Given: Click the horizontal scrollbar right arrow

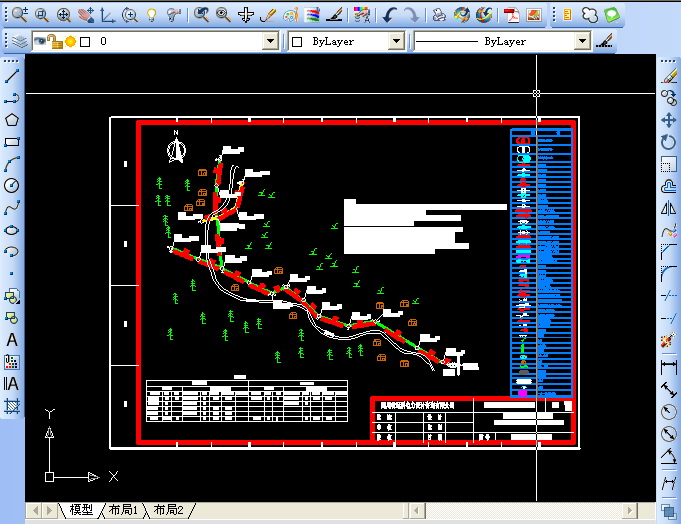Looking at the screenshot, I should tap(629, 510).
